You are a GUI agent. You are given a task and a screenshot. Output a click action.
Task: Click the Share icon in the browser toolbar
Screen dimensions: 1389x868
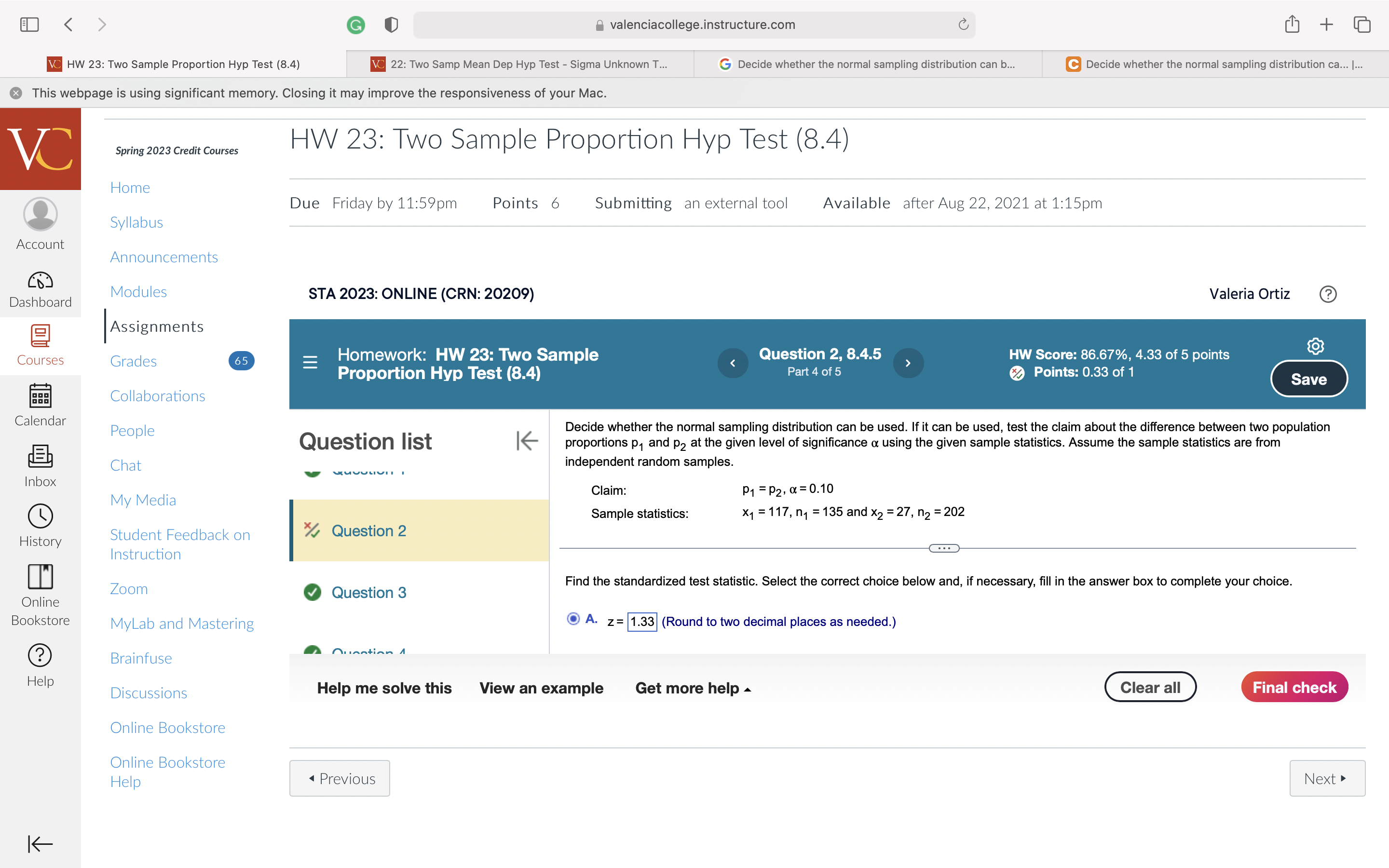[x=1293, y=24]
